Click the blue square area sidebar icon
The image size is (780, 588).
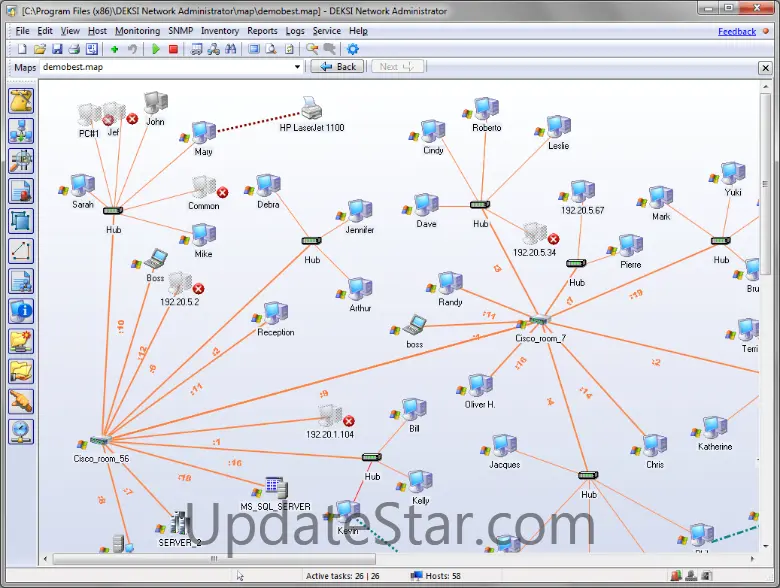pos(21,221)
